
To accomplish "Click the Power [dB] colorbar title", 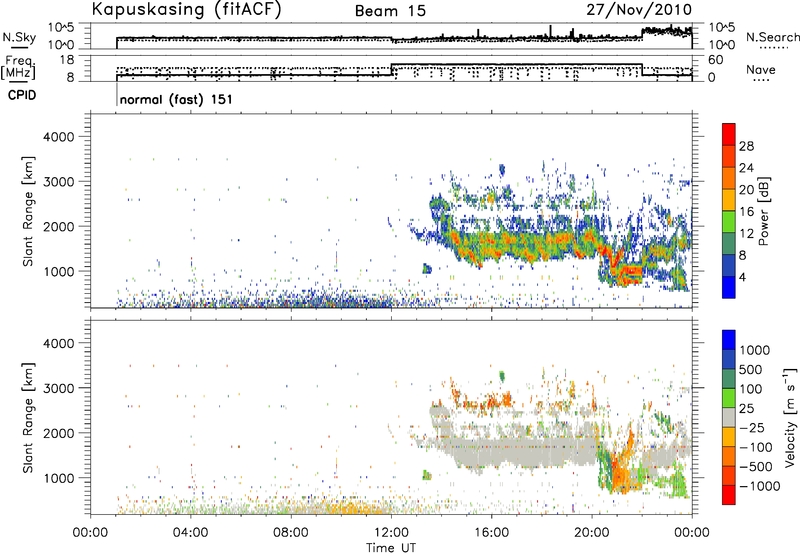I will 763,212.
